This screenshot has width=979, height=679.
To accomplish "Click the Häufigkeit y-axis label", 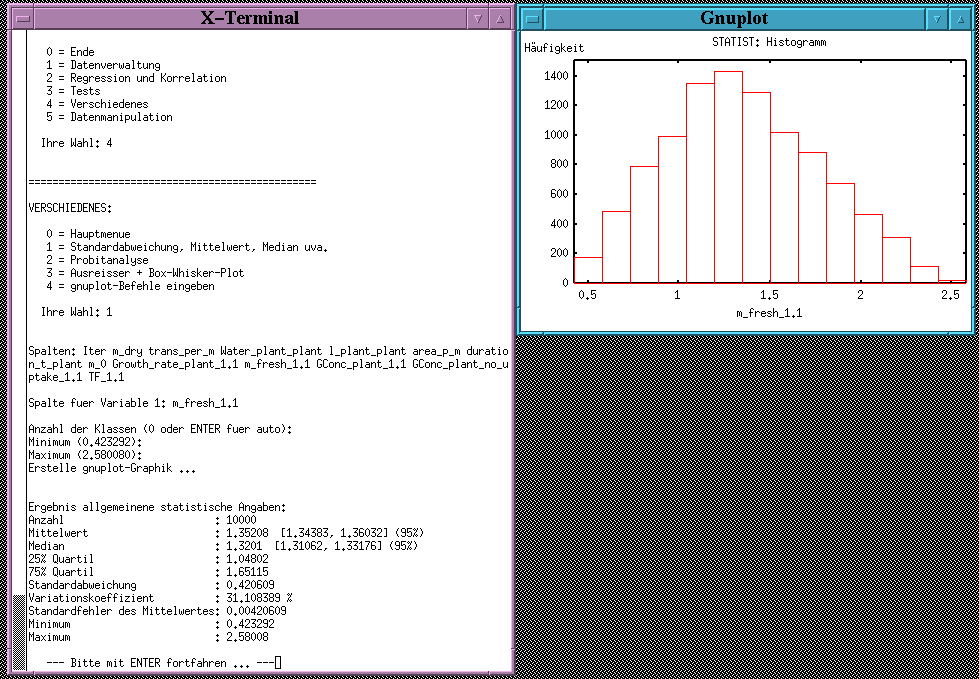I will [554, 48].
